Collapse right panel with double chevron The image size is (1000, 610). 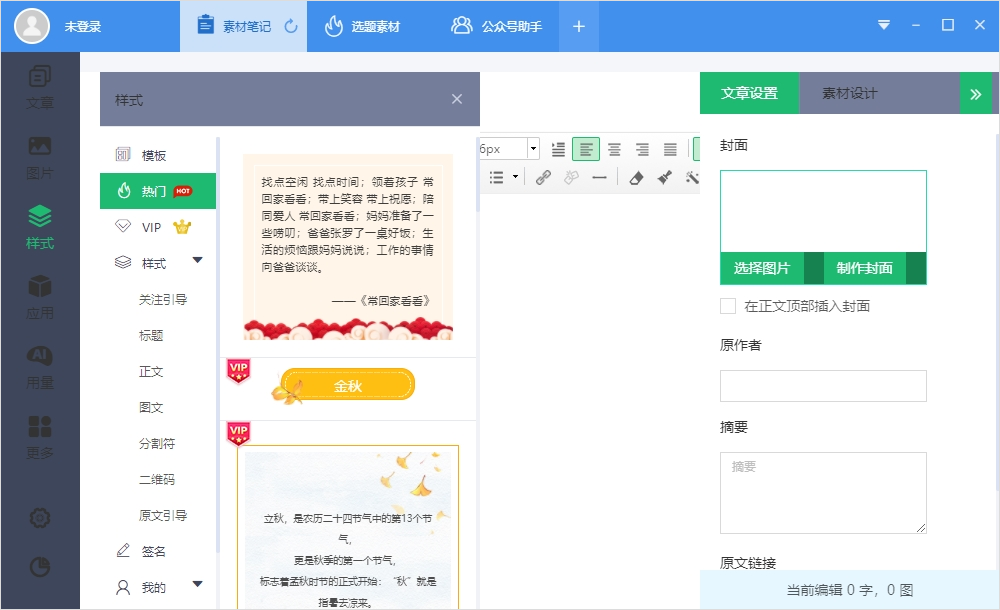coord(976,94)
